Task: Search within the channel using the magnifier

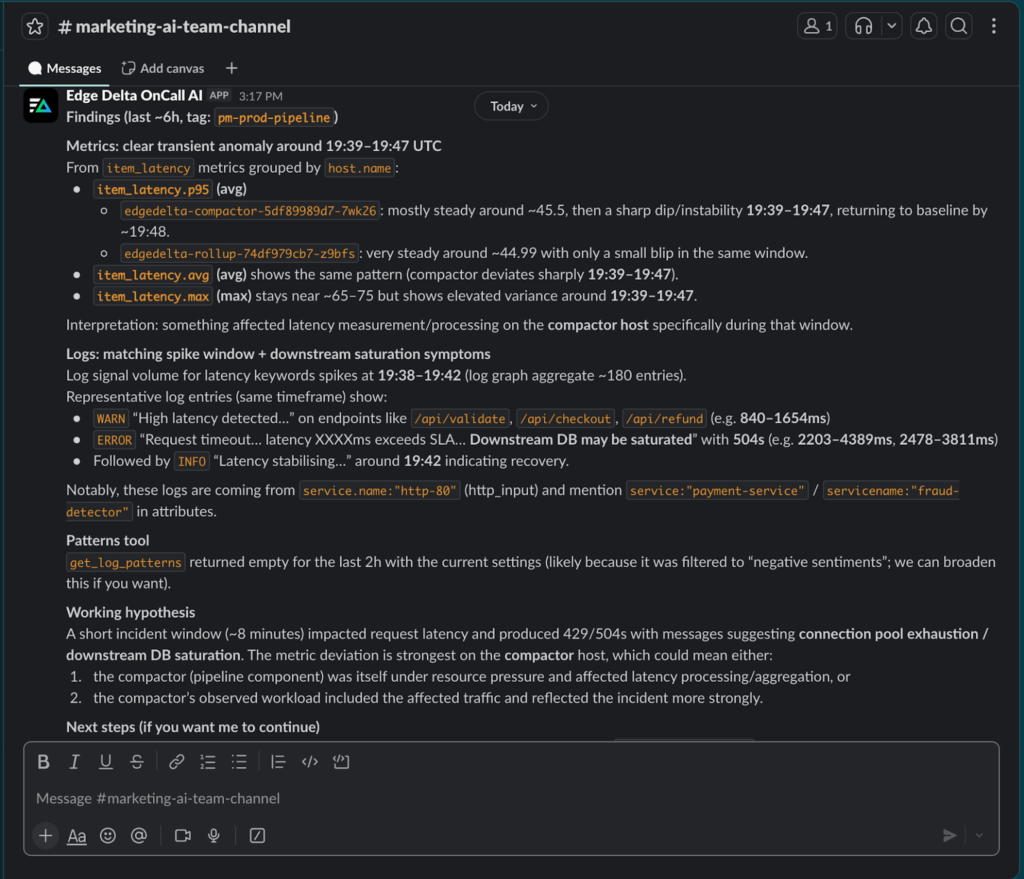Action: coord(958,27)
